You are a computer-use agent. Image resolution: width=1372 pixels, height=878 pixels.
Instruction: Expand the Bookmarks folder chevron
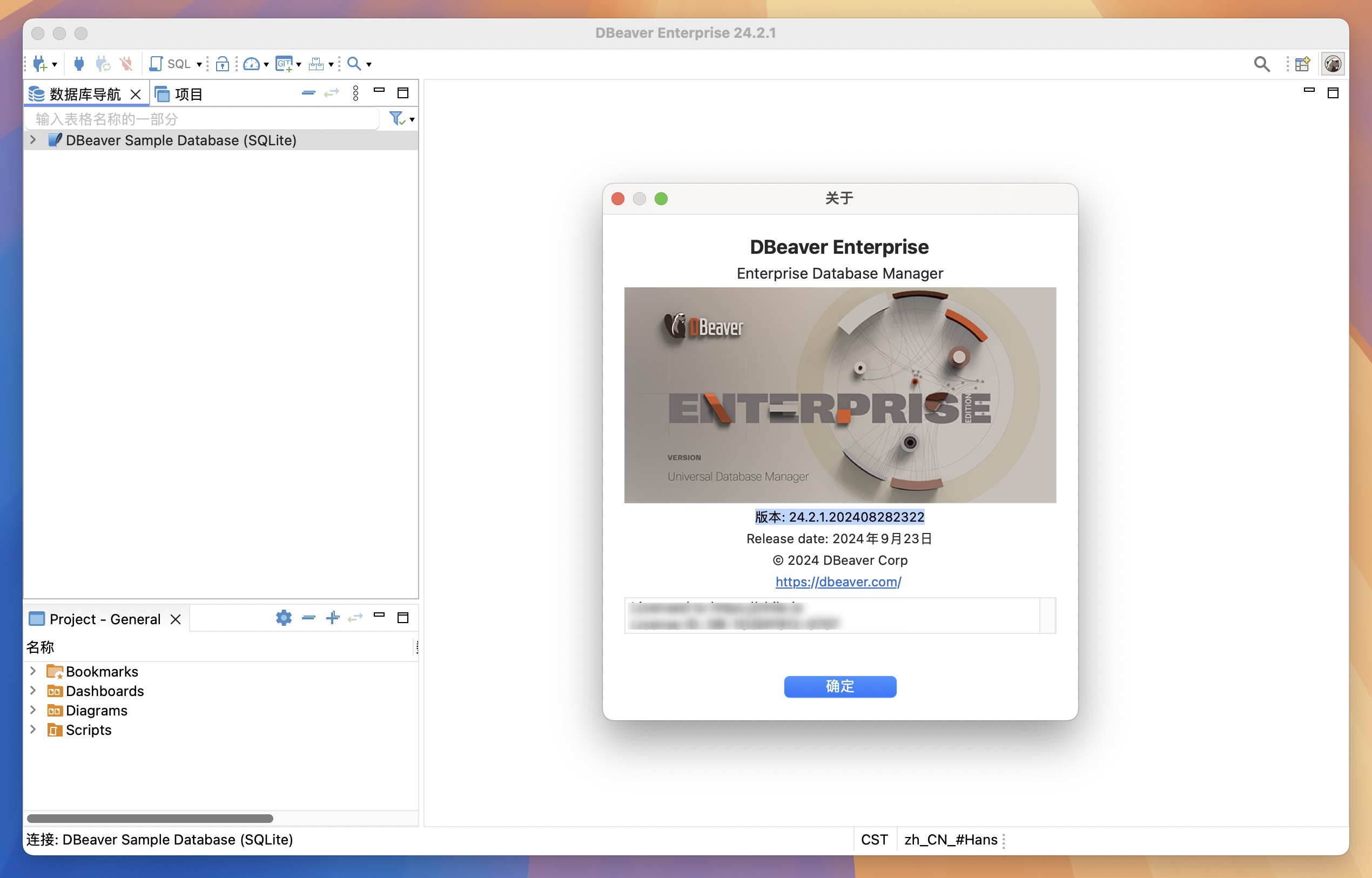pyautogui.click(x=33, y=671)
